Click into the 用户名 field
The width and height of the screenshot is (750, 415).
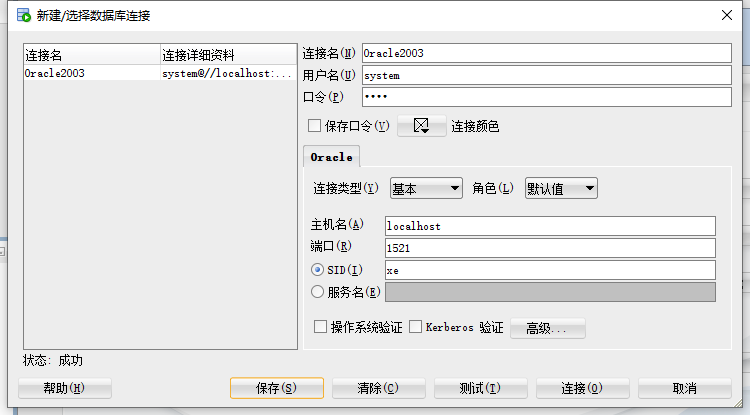click(547, 75)
